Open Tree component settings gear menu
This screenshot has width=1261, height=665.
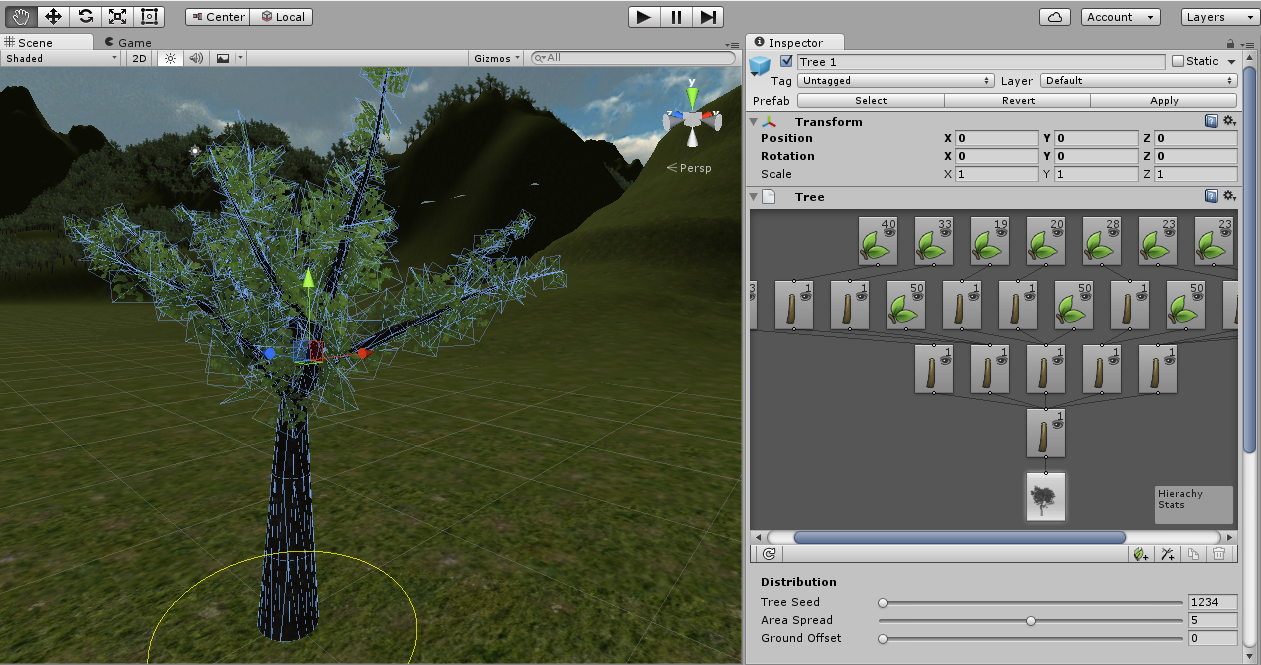[1230, 196]
